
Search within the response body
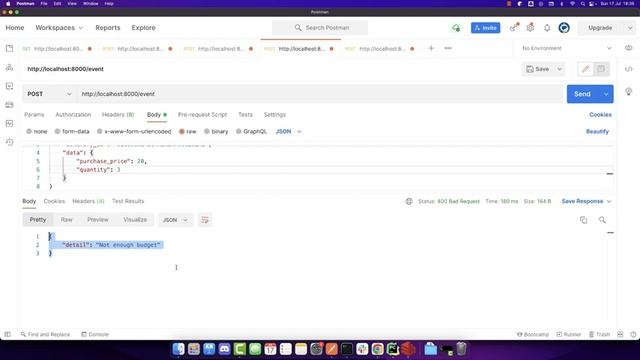(x=602, y=220)
